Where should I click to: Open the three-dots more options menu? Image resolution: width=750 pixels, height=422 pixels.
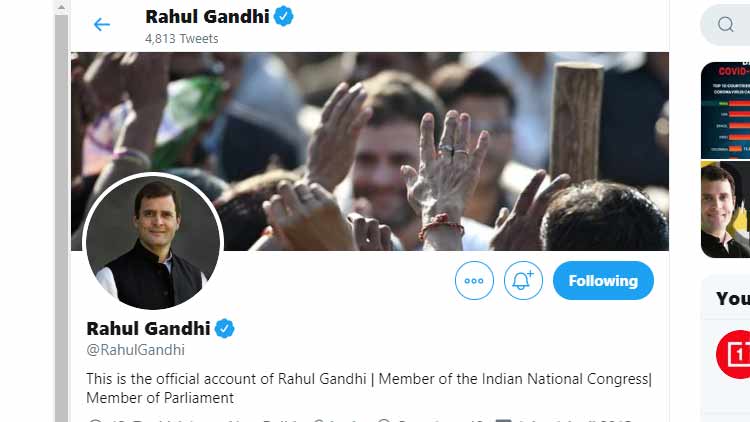click(x=474, y=281)
